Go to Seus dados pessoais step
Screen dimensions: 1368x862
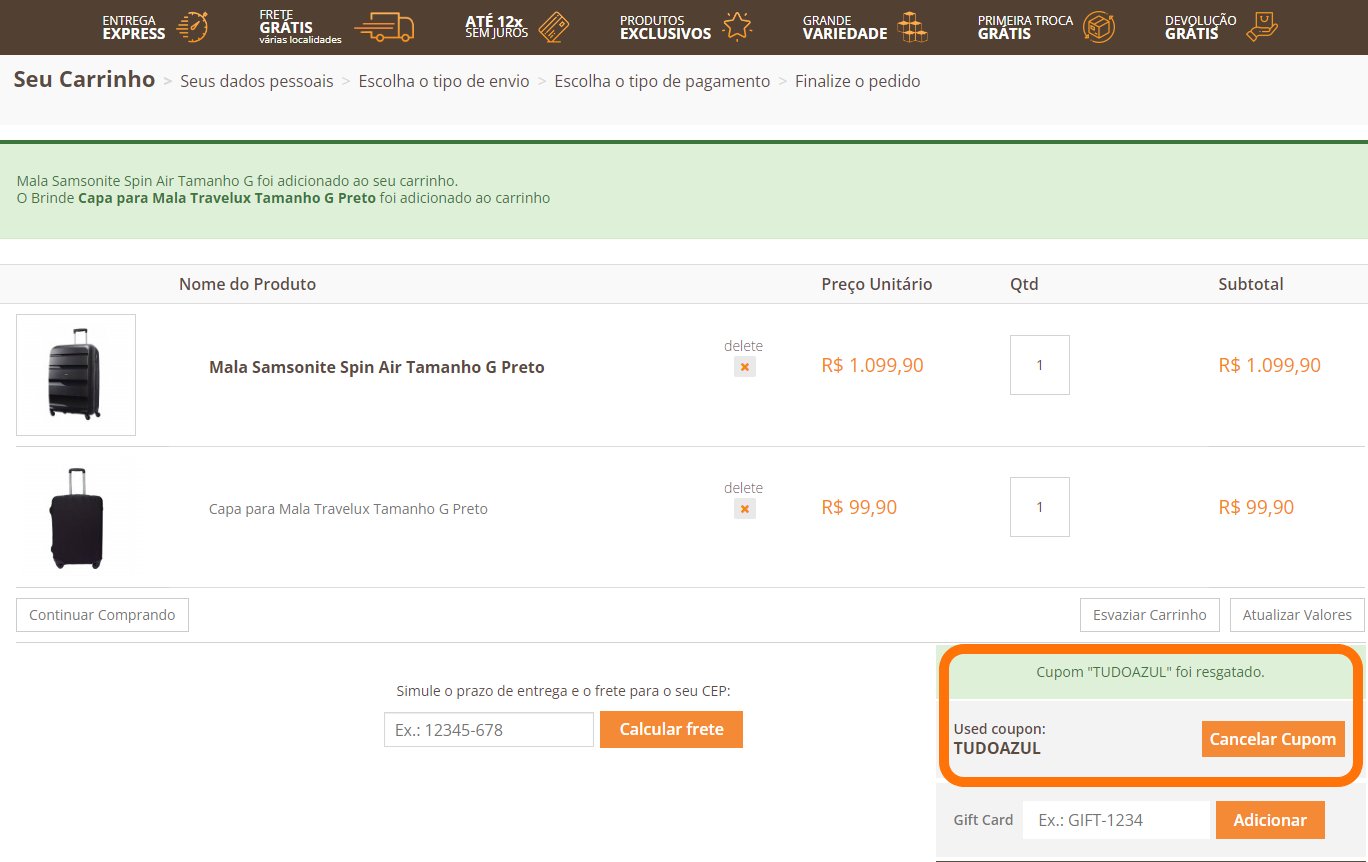(257, 81)
